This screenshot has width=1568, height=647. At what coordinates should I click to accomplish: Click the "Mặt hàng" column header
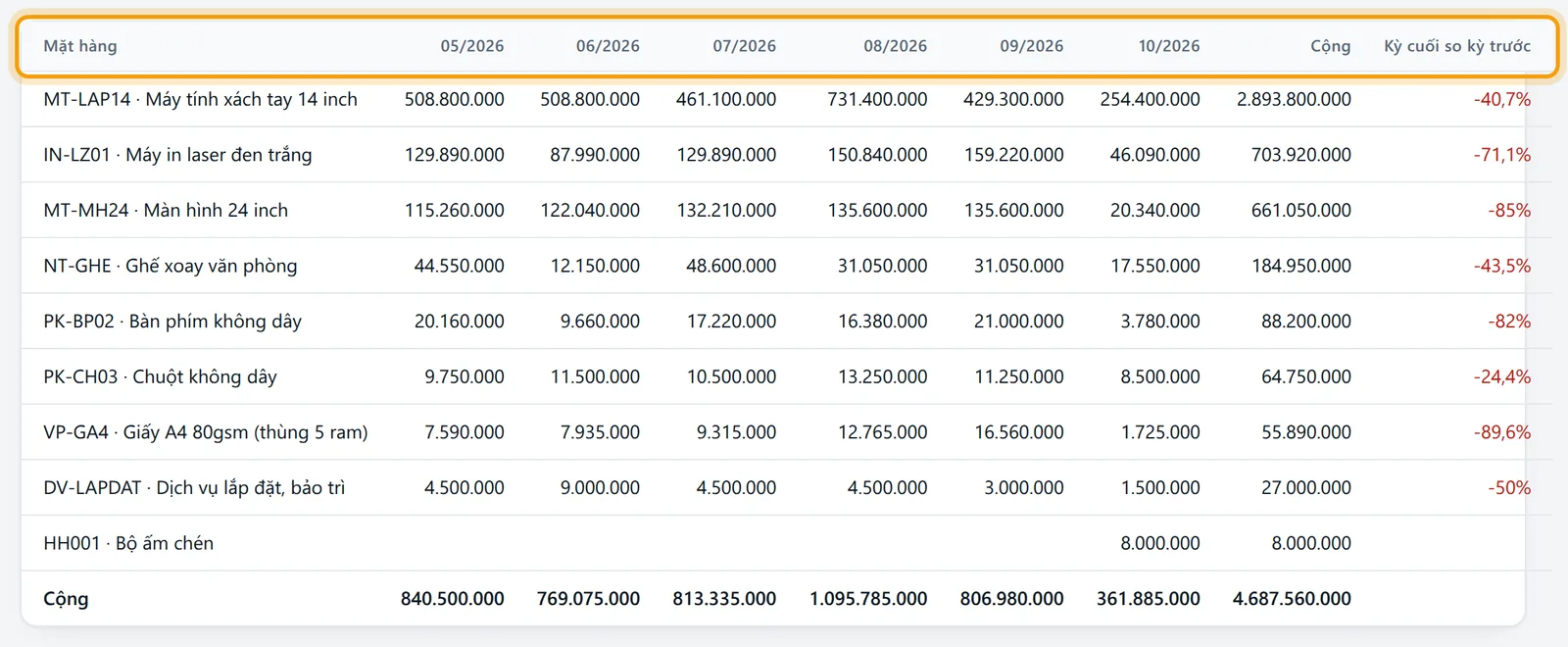[80, 46]
